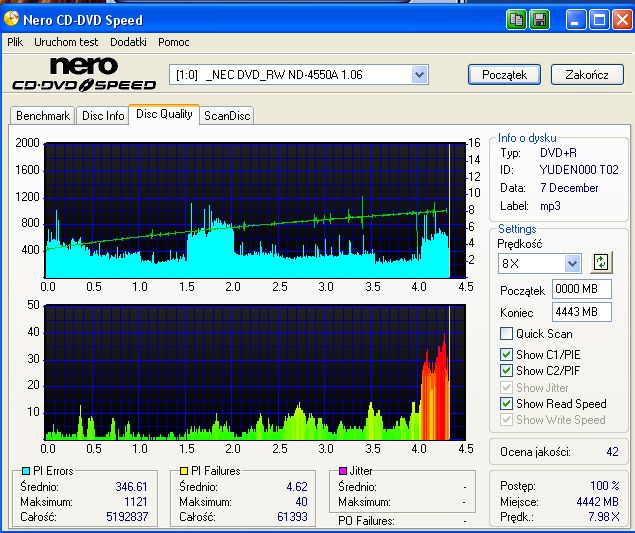635x533 pixels.
Task: Open the Uruchom test menu
Action: pyautogui.click(x=66, y=42)
